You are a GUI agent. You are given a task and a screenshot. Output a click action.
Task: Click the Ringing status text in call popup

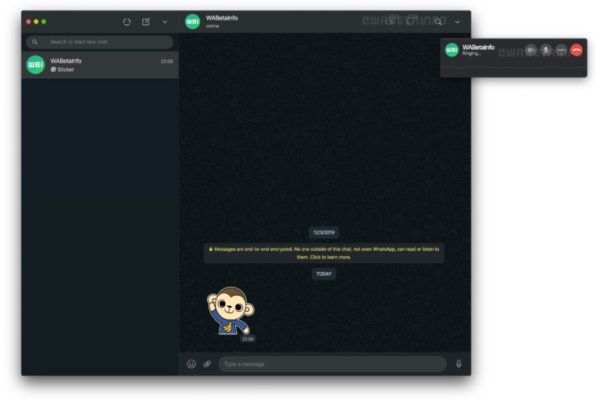(471, 54)
